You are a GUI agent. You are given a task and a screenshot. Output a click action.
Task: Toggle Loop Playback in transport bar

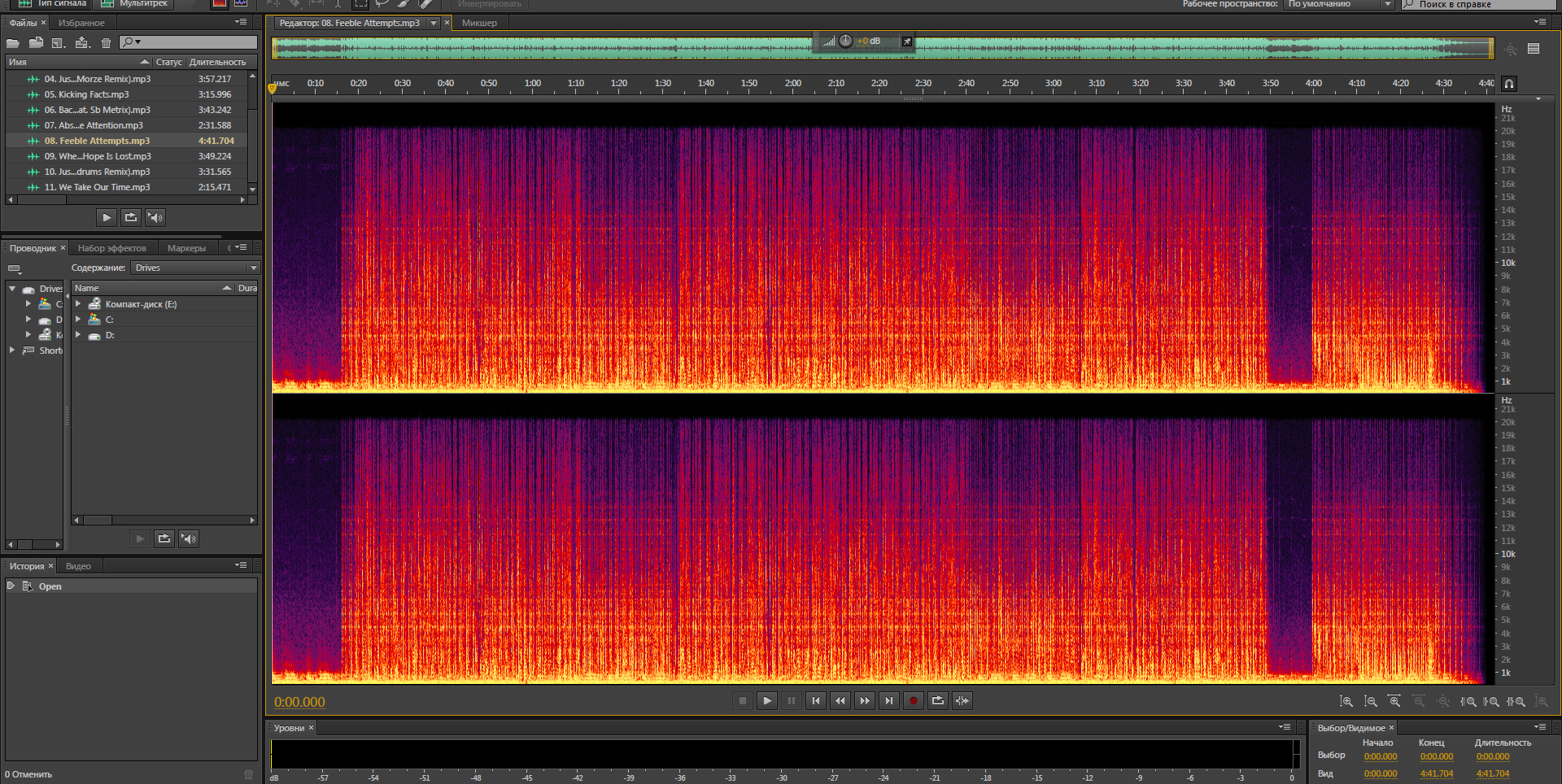937,700
